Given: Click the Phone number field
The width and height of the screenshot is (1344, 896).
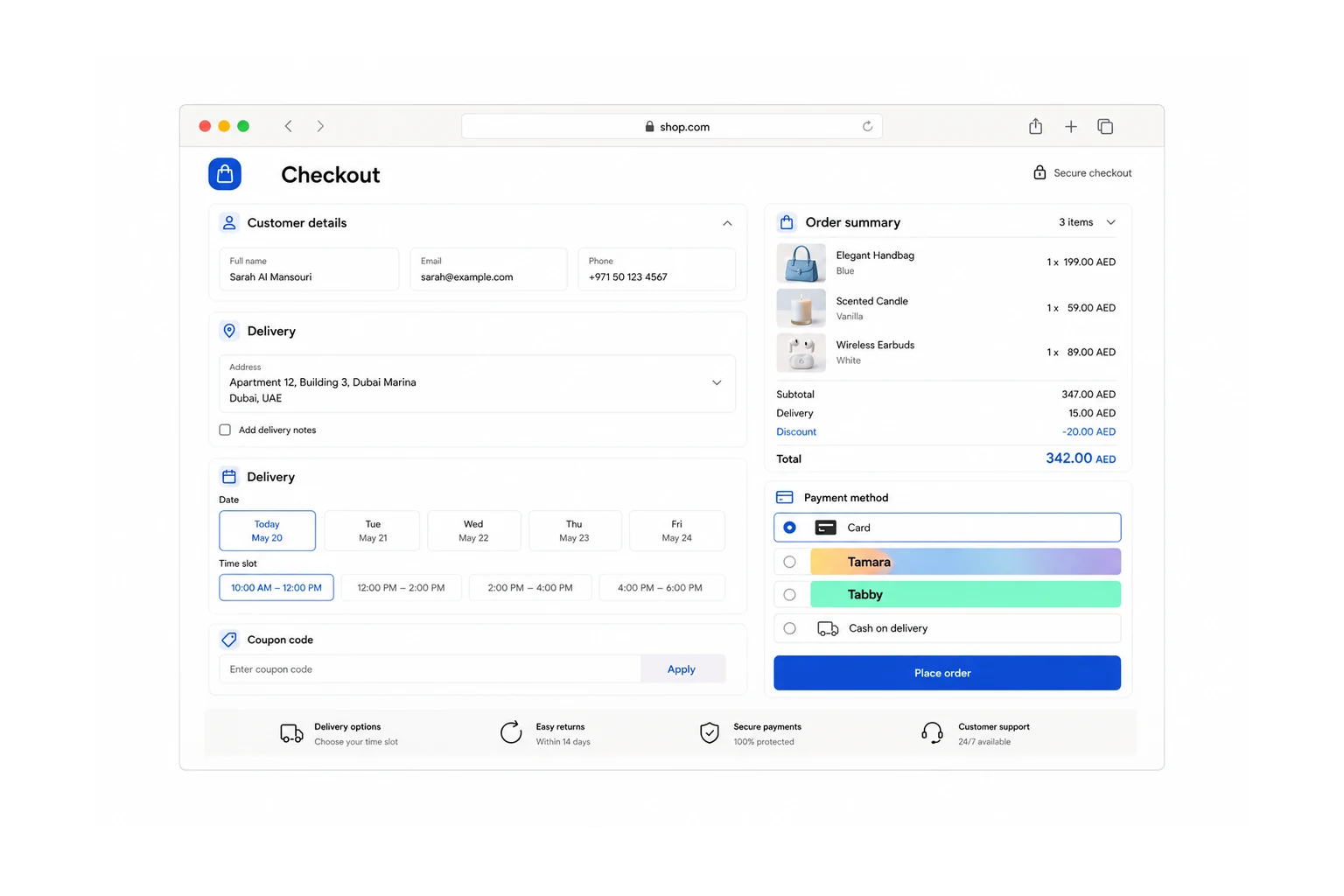Looking at the screenshot, I should click(656, 269).
